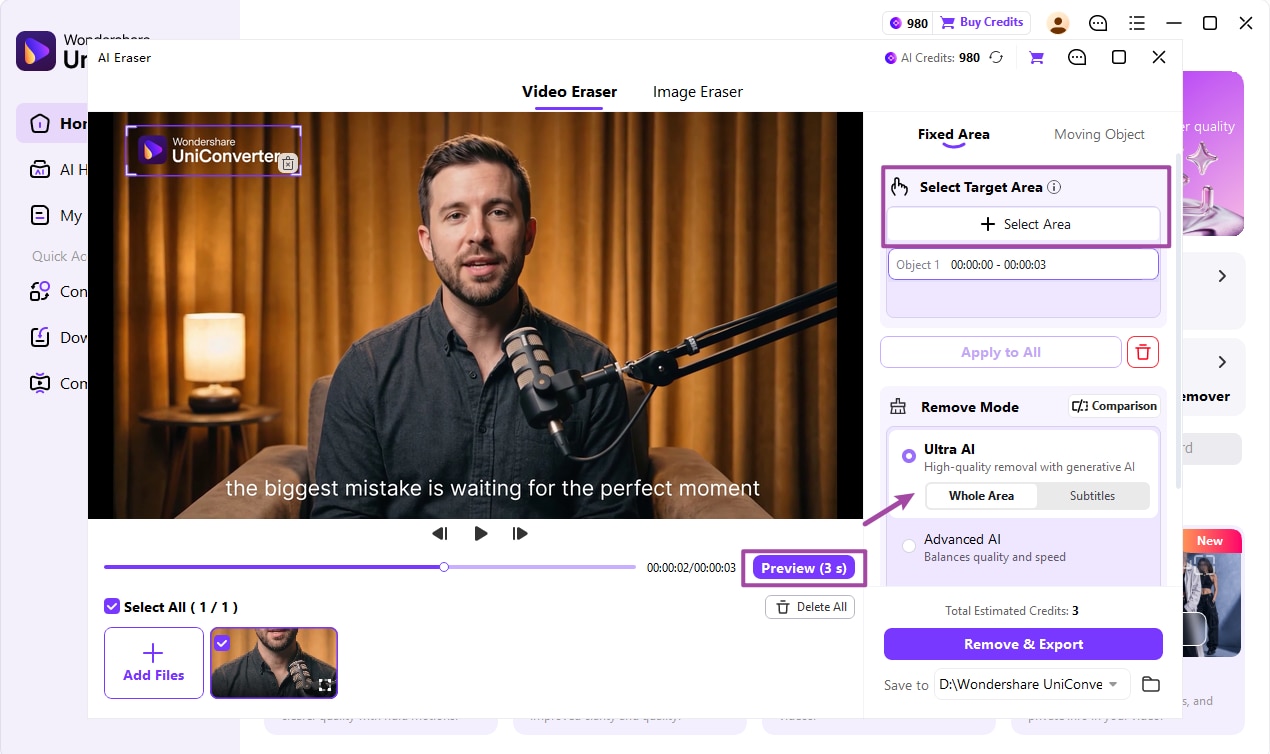The image size is (1270, 754).
Task: Choose the Ultra AI remove mode
Action: [909, 456]
